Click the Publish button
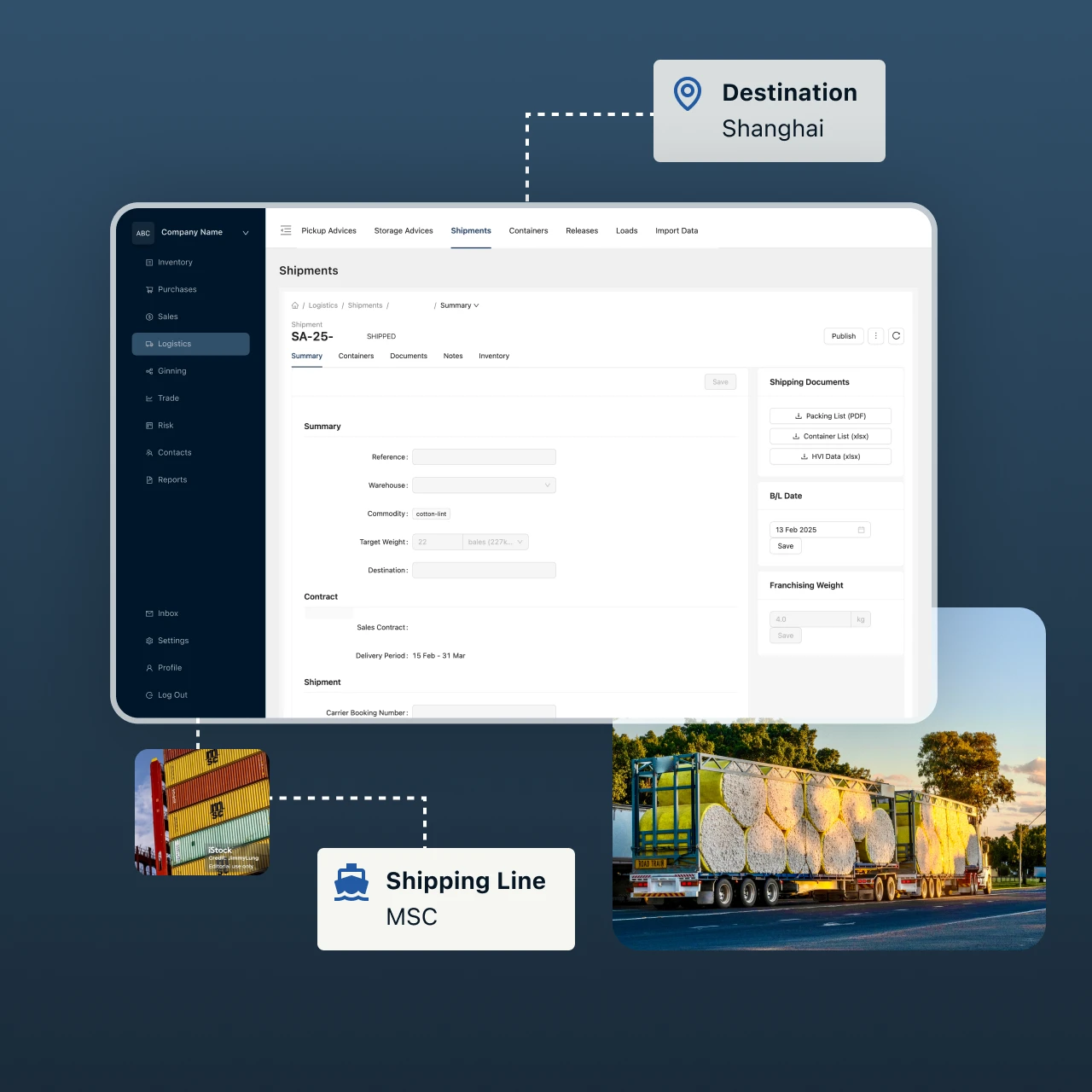This screenshot has width=1092, height=1092. point(844,336)
